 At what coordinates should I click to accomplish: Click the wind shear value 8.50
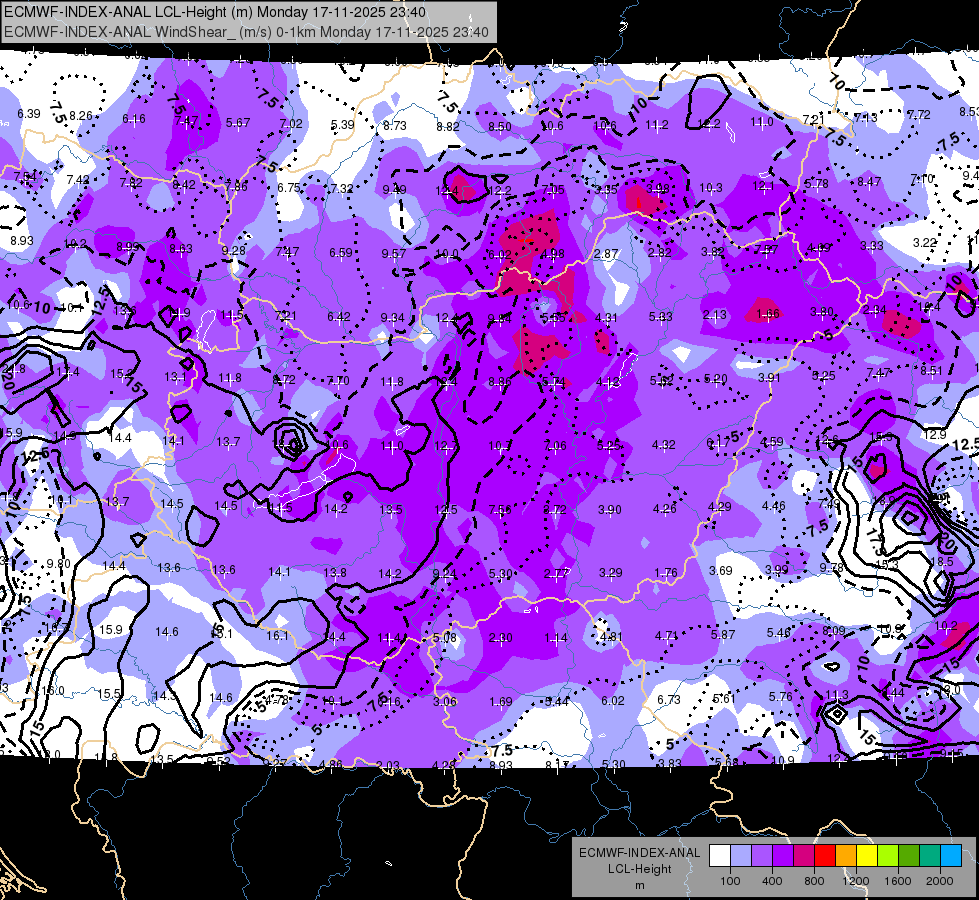(499, 127)
